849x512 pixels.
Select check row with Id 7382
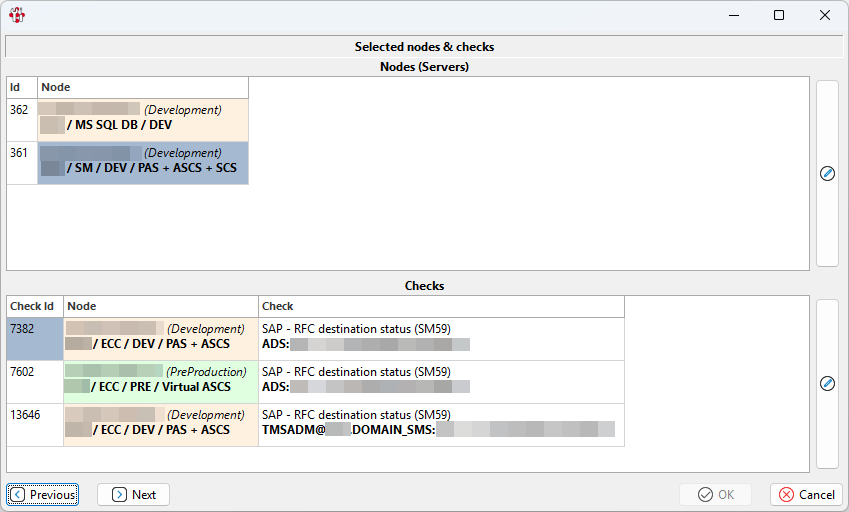tap(34, 338)
